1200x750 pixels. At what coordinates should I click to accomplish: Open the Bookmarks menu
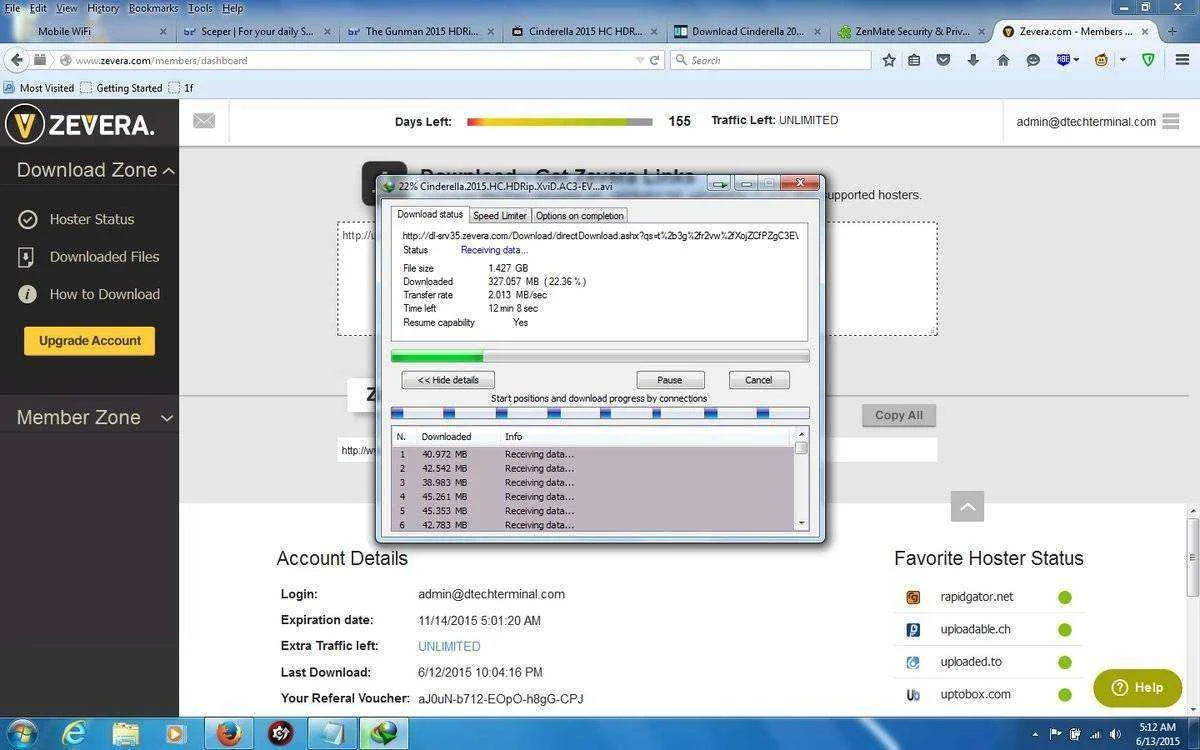point(153,8)
